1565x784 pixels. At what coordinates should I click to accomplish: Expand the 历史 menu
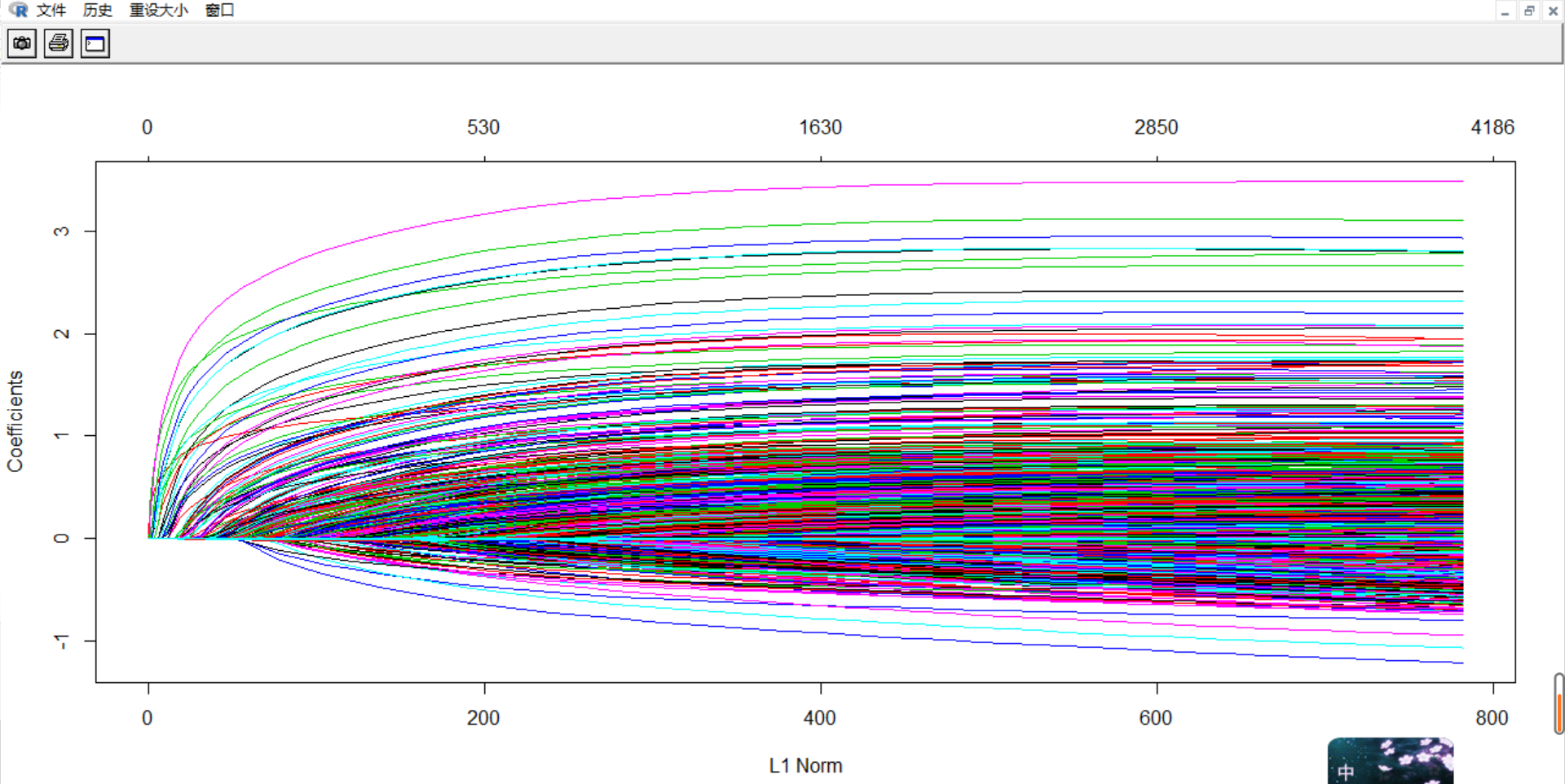point(97,11)
